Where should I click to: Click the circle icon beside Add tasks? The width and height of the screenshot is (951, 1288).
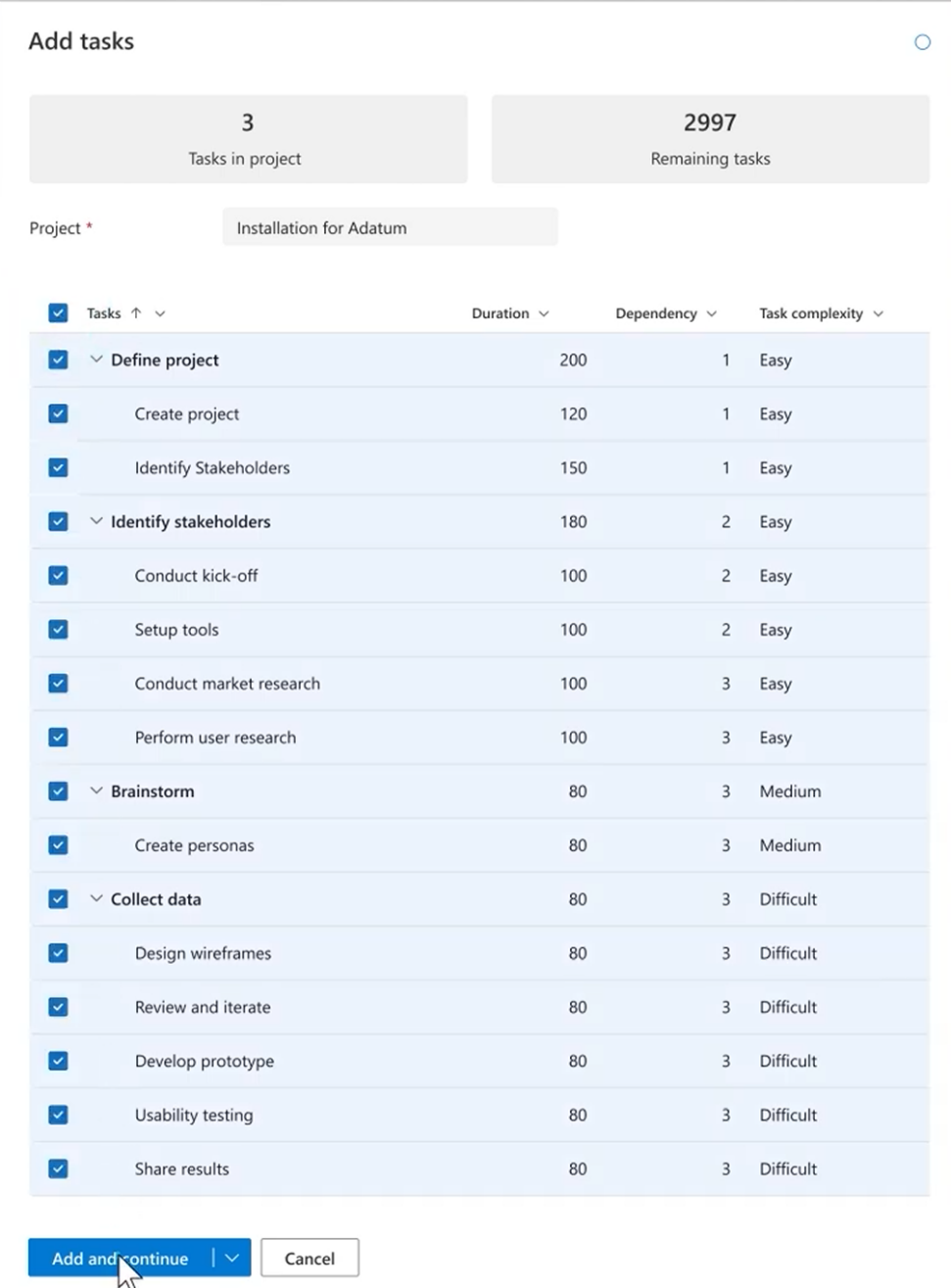coord(922,42)
